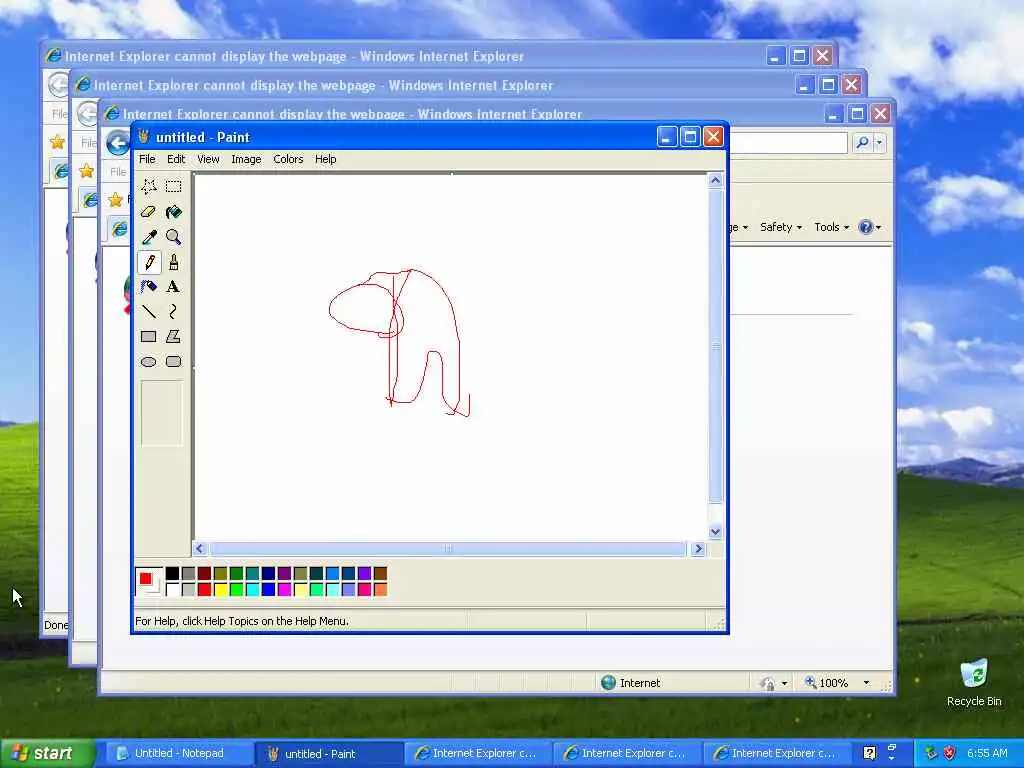Screen dimensions: 1024x768
Task: Select the Pick Color eyedropper tool
Action: coord(149,236)
